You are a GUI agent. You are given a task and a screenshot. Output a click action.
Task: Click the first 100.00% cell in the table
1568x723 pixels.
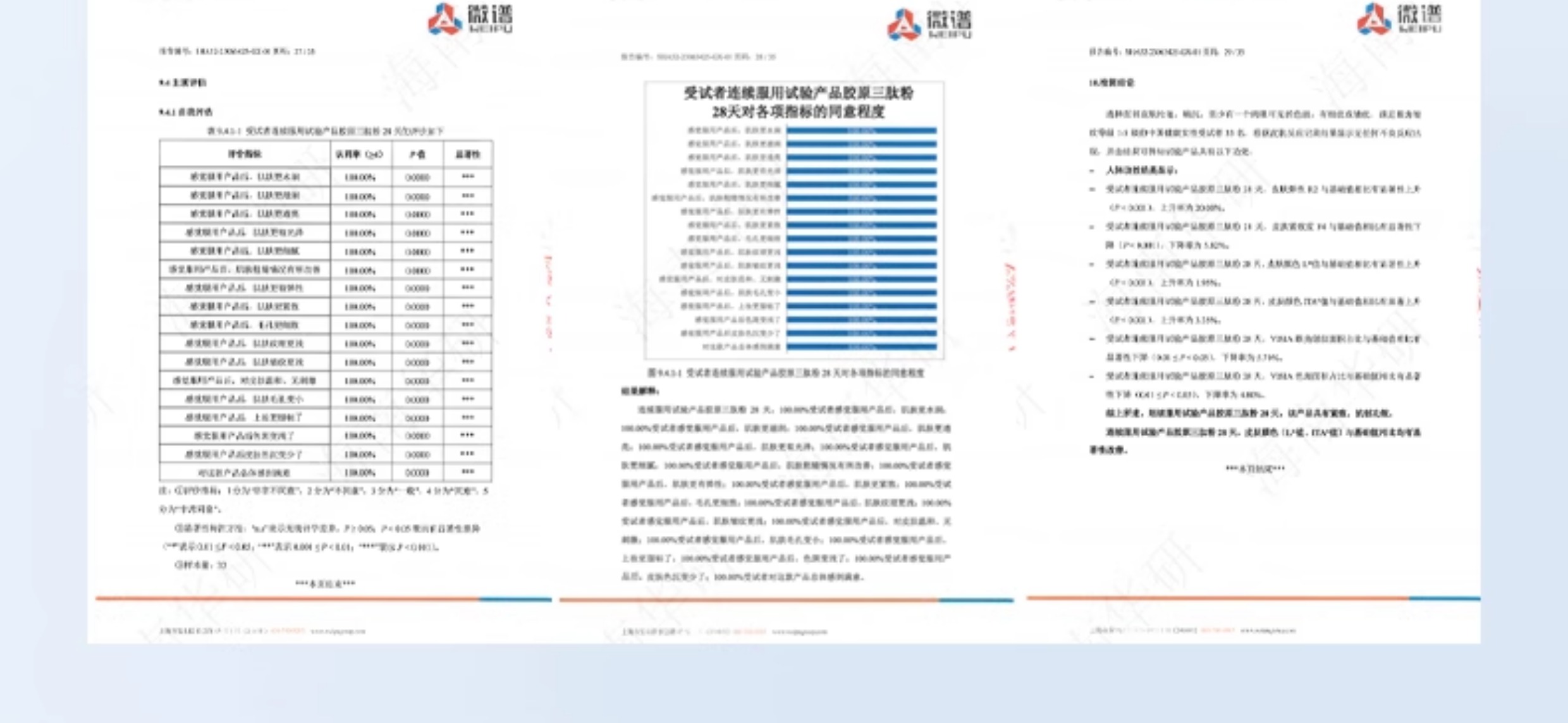[360, 178]
